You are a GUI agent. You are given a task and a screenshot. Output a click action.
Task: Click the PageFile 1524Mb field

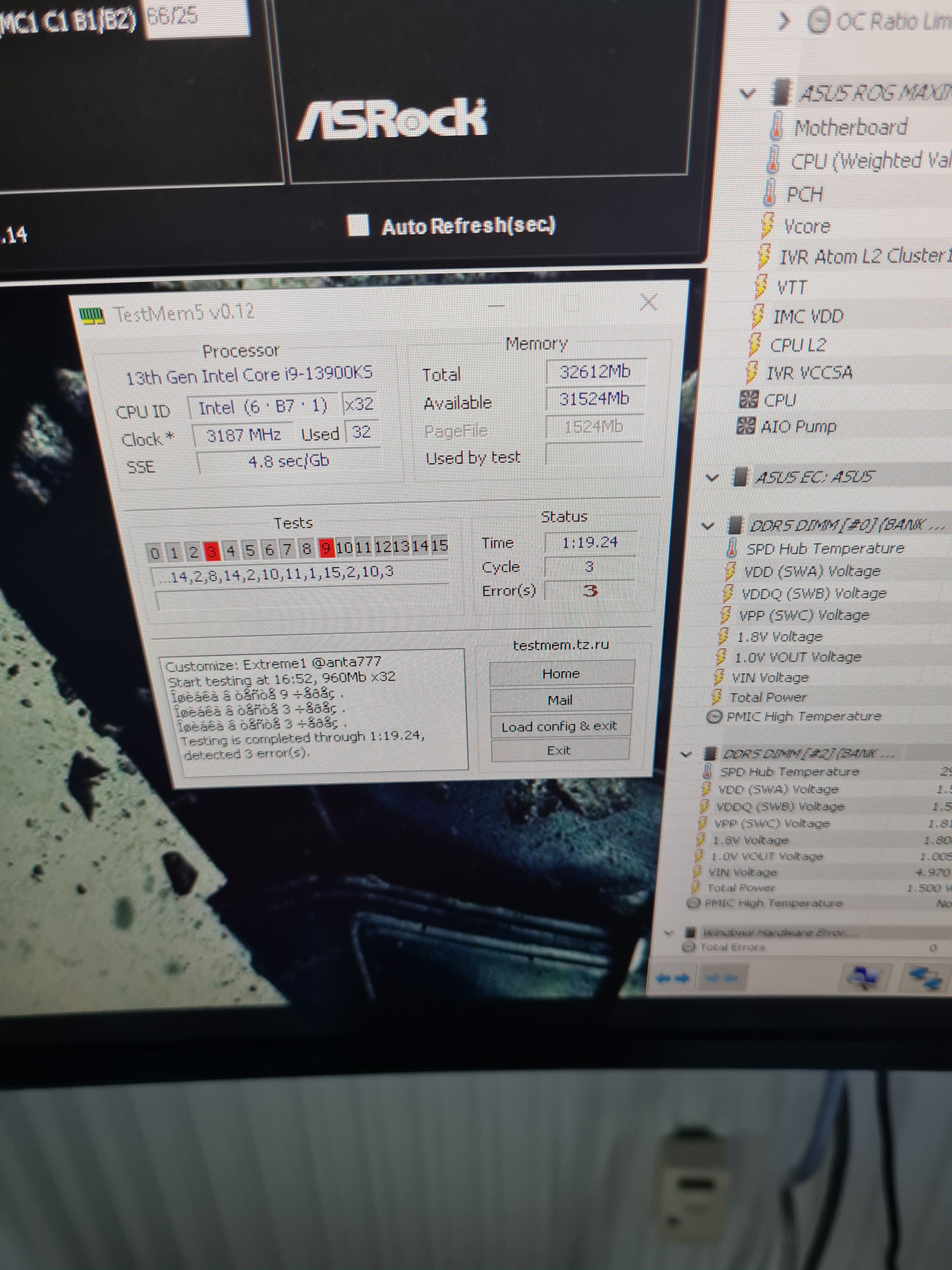[594, 426]
